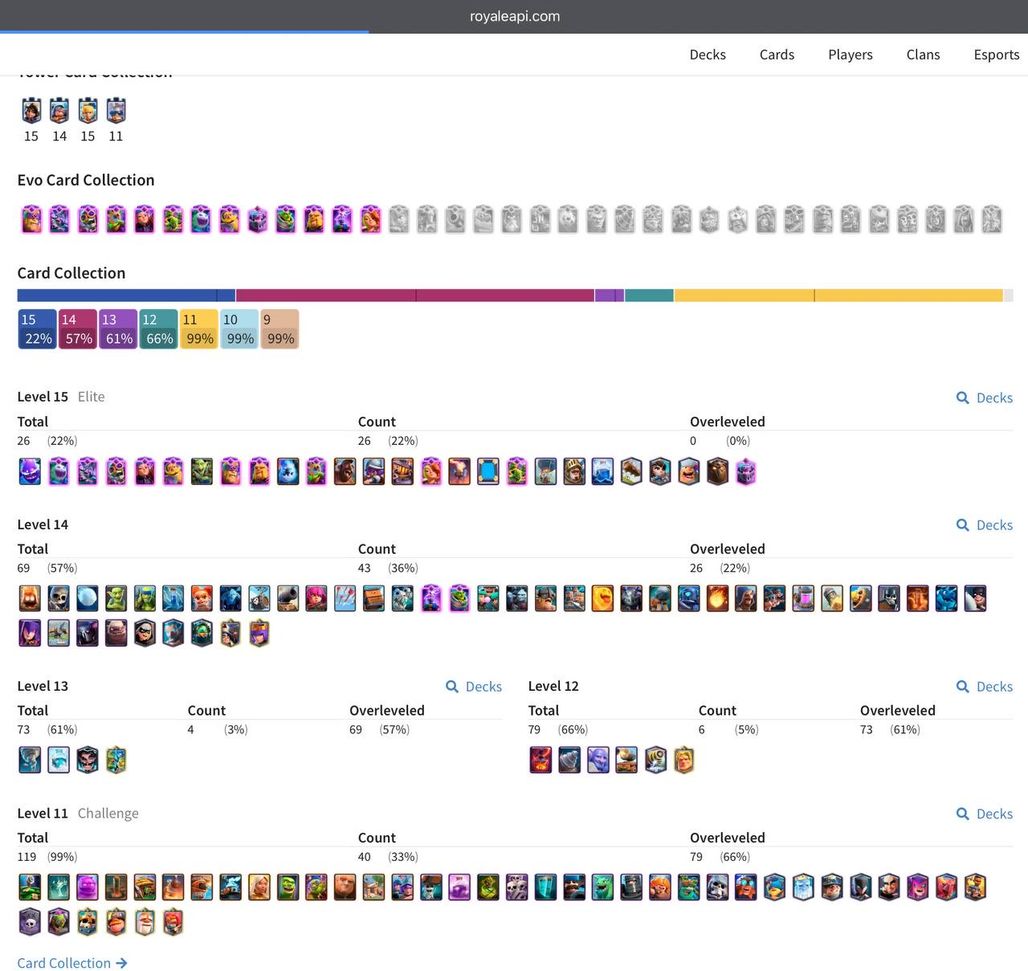This screenshot has height=971, width=1028.
Task: Click the yellow level 11 badge showing 99%
Action: (x=199, y=329)
